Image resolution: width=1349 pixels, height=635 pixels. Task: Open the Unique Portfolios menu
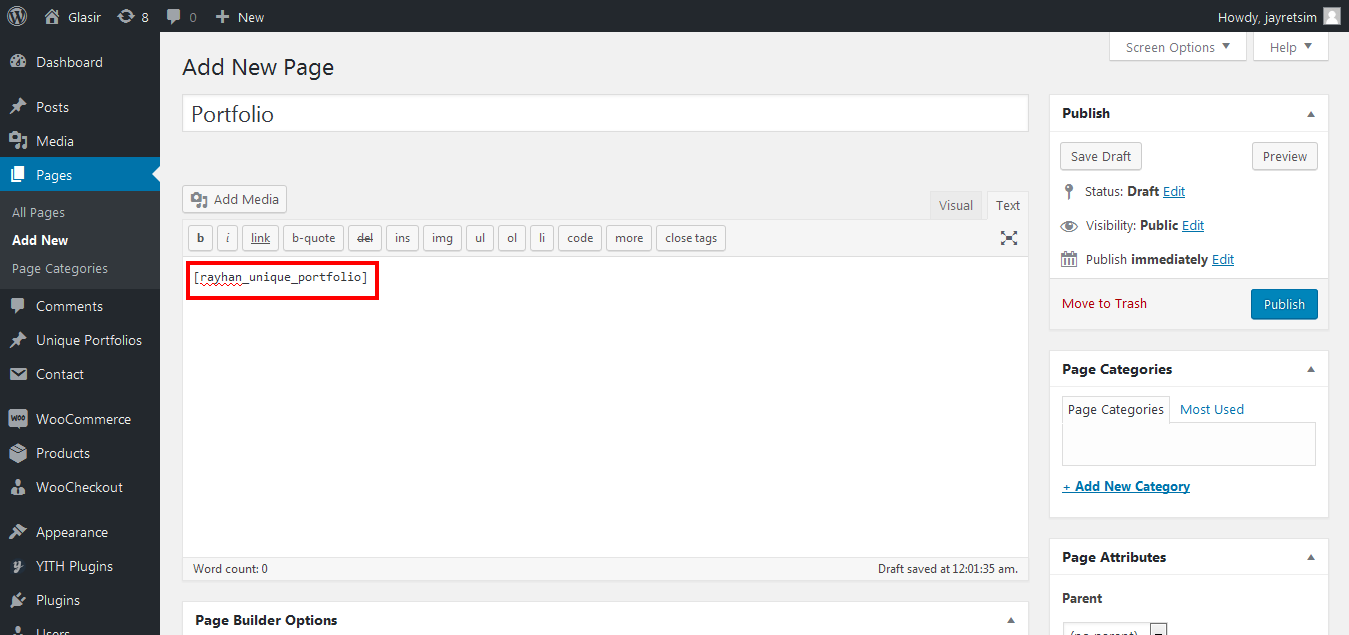click(x=89, y=340)
